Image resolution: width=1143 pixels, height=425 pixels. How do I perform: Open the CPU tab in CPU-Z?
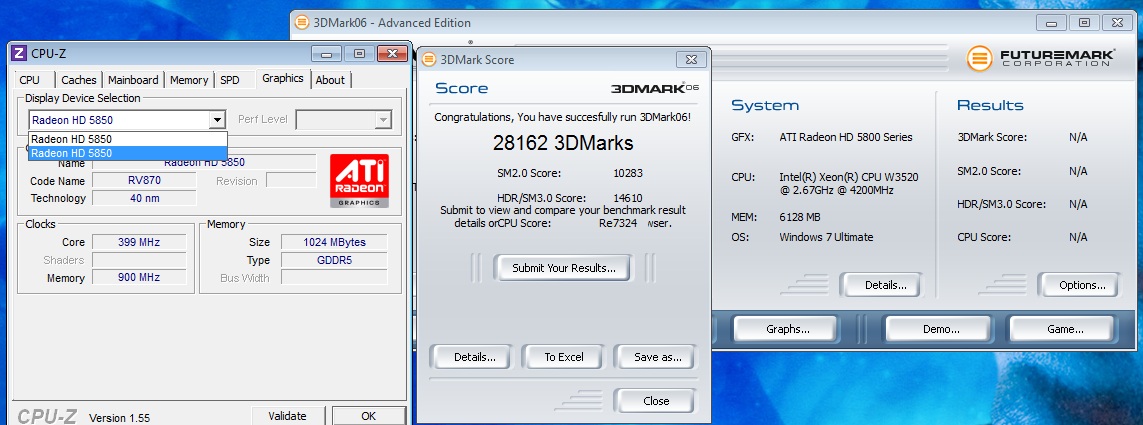click(x=30, y=80)
